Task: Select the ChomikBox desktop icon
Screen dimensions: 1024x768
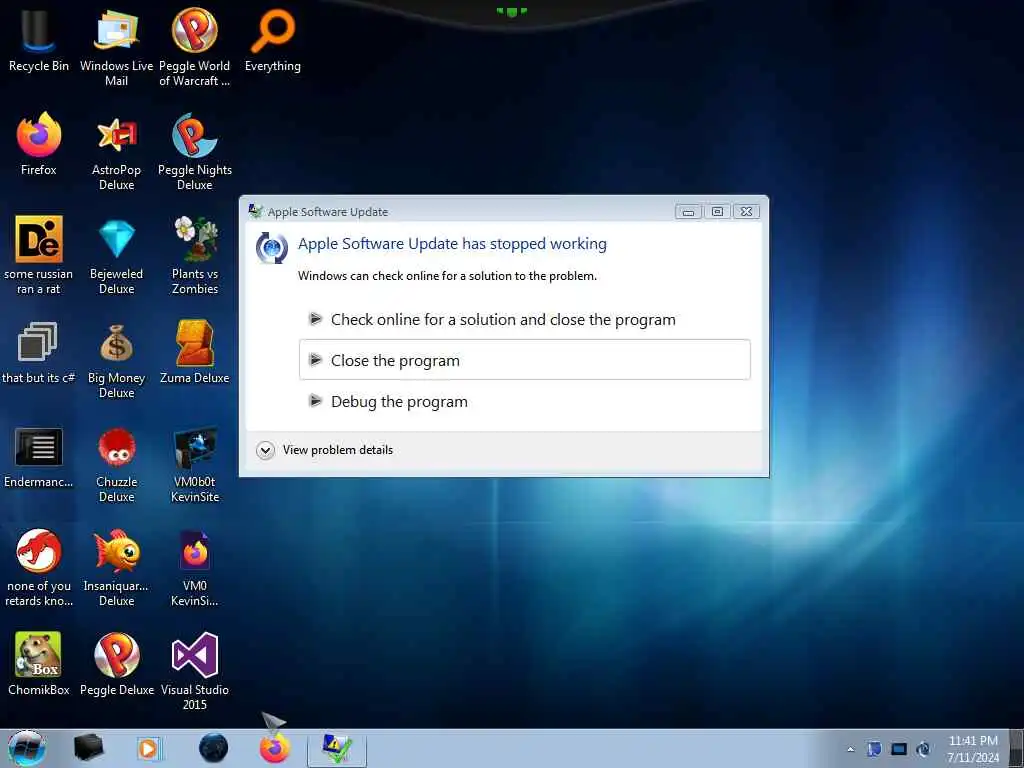Action: pos(39,664)
